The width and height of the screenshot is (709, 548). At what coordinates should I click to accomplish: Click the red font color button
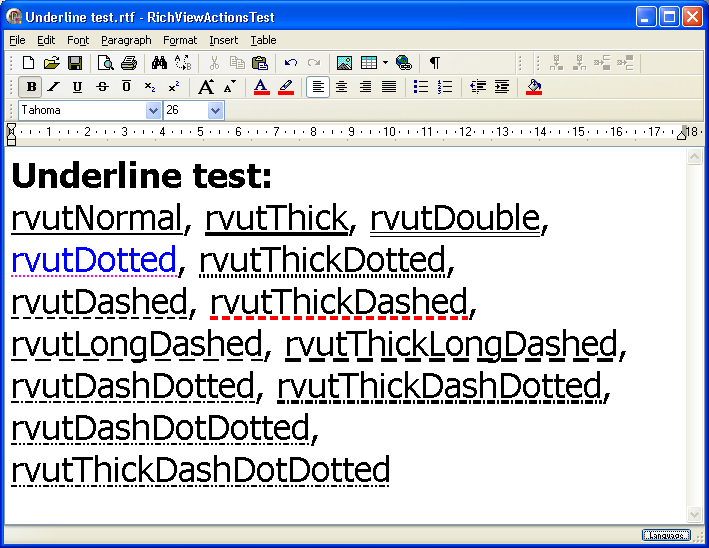[x=261, y=87]
